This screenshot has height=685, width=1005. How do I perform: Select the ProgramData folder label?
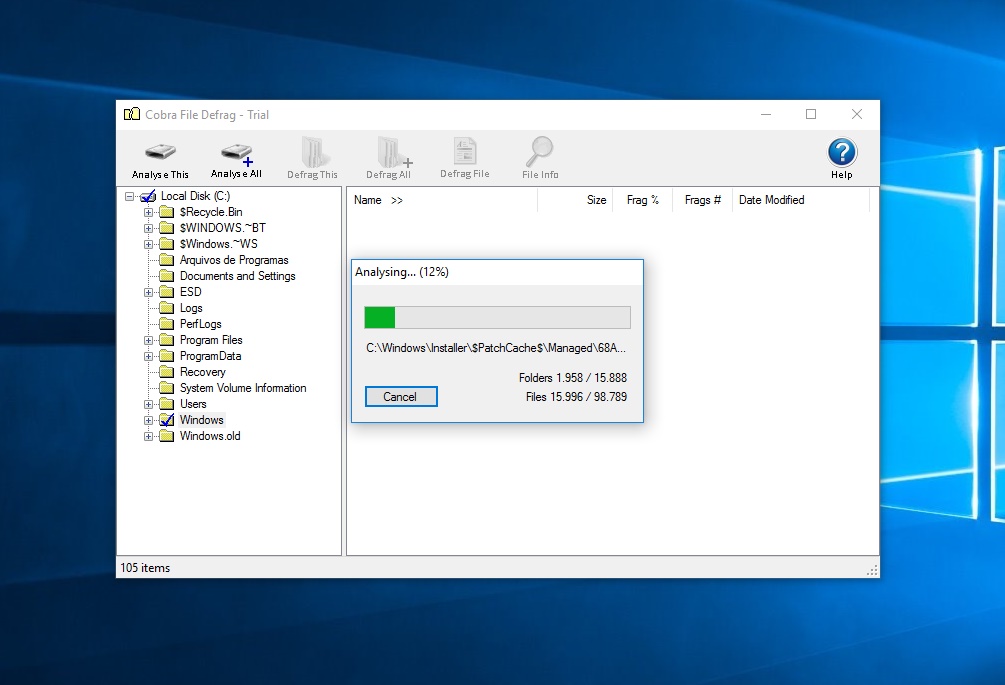(x=210, y=356)
